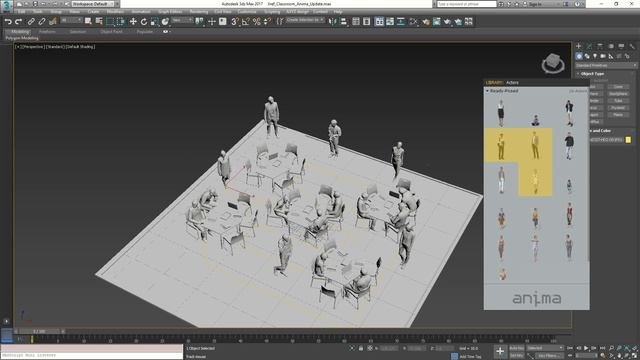Screen dimensions: 640x360
Task: Activate the Select and Scale tool
Action: (154, 22)
